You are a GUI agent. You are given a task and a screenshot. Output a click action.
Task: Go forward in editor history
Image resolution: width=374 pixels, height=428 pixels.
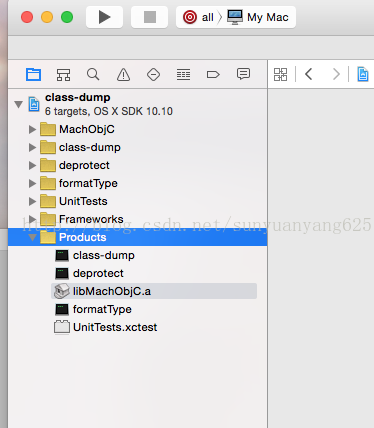click(336, 74)
